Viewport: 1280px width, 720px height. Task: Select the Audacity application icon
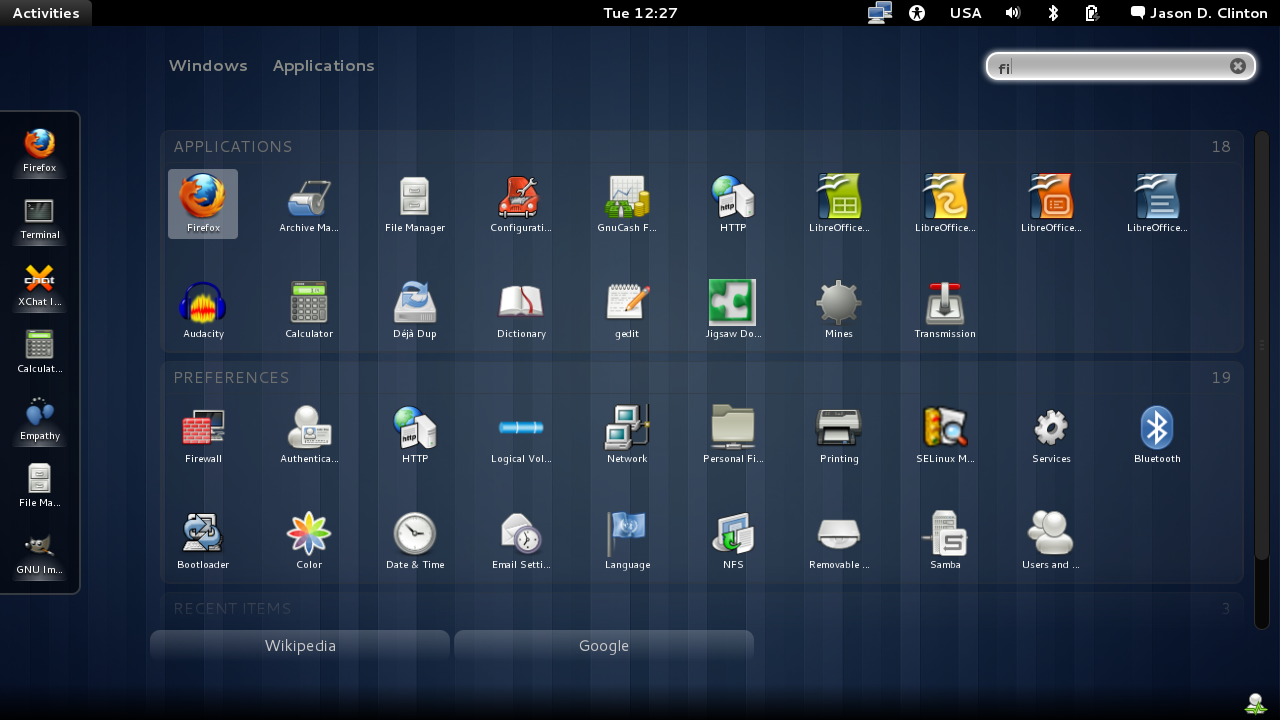pos(202,309)
